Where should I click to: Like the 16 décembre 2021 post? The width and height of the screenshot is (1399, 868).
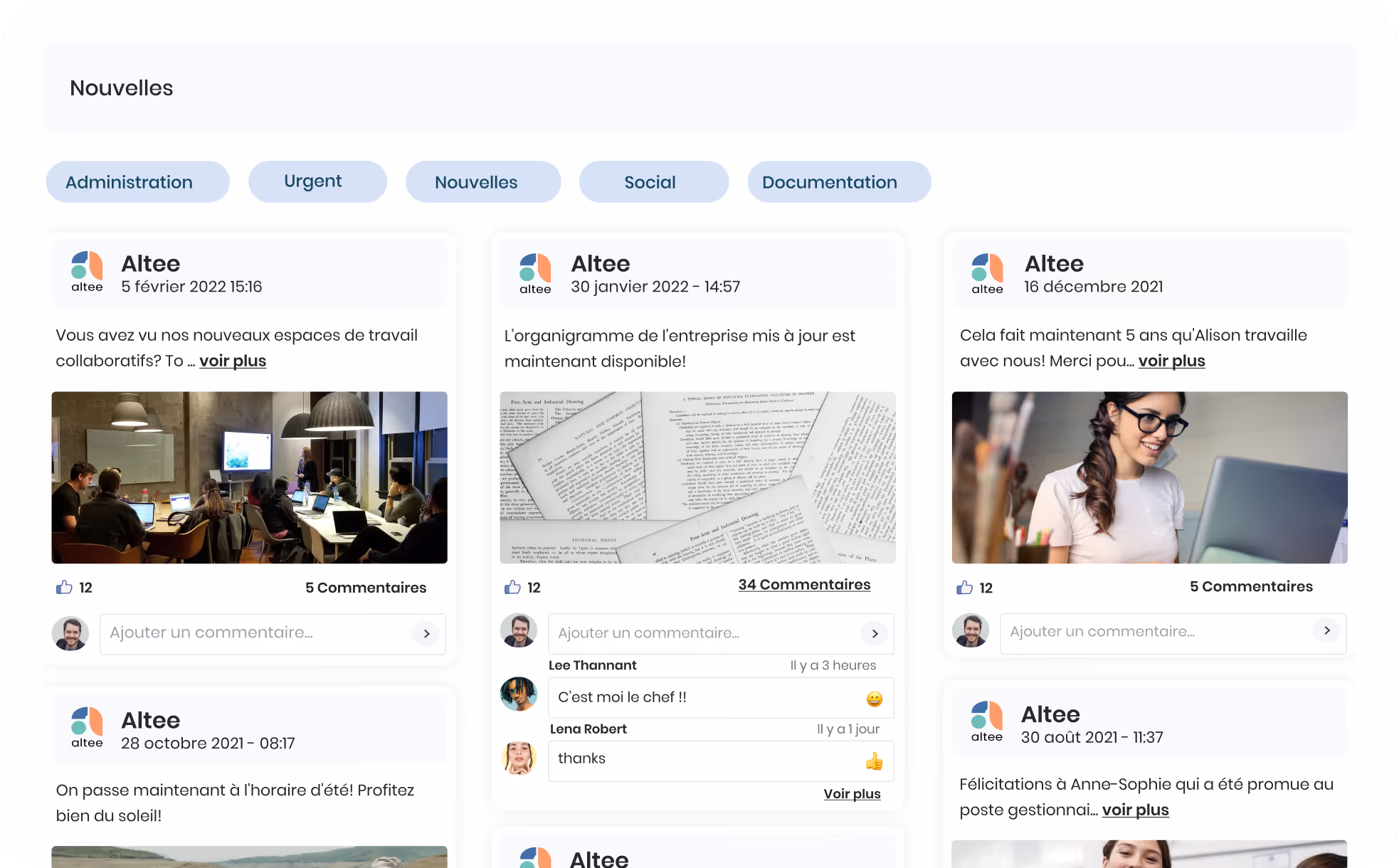(964, 588)
